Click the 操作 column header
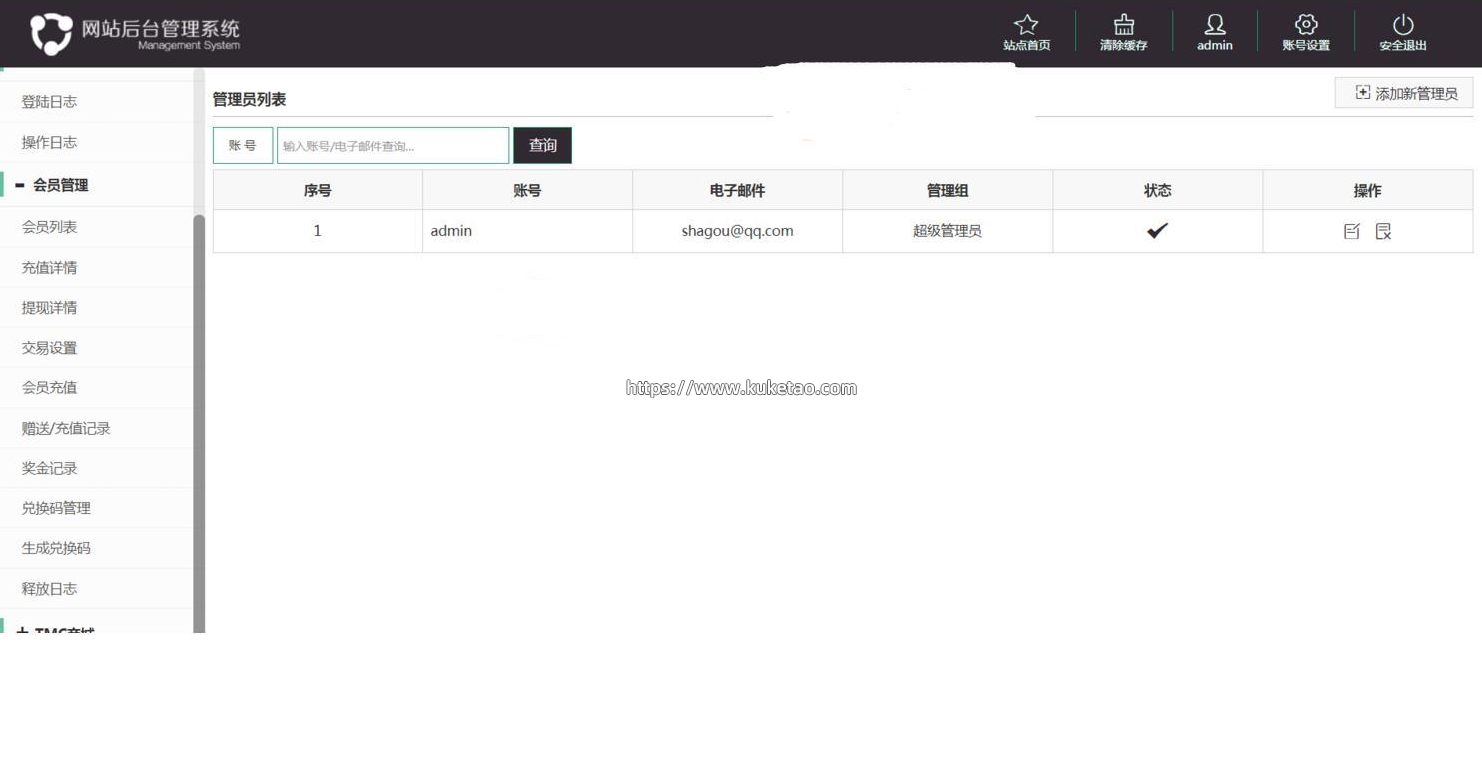Screen dimensions: 1482x776 coord(1367,190)
